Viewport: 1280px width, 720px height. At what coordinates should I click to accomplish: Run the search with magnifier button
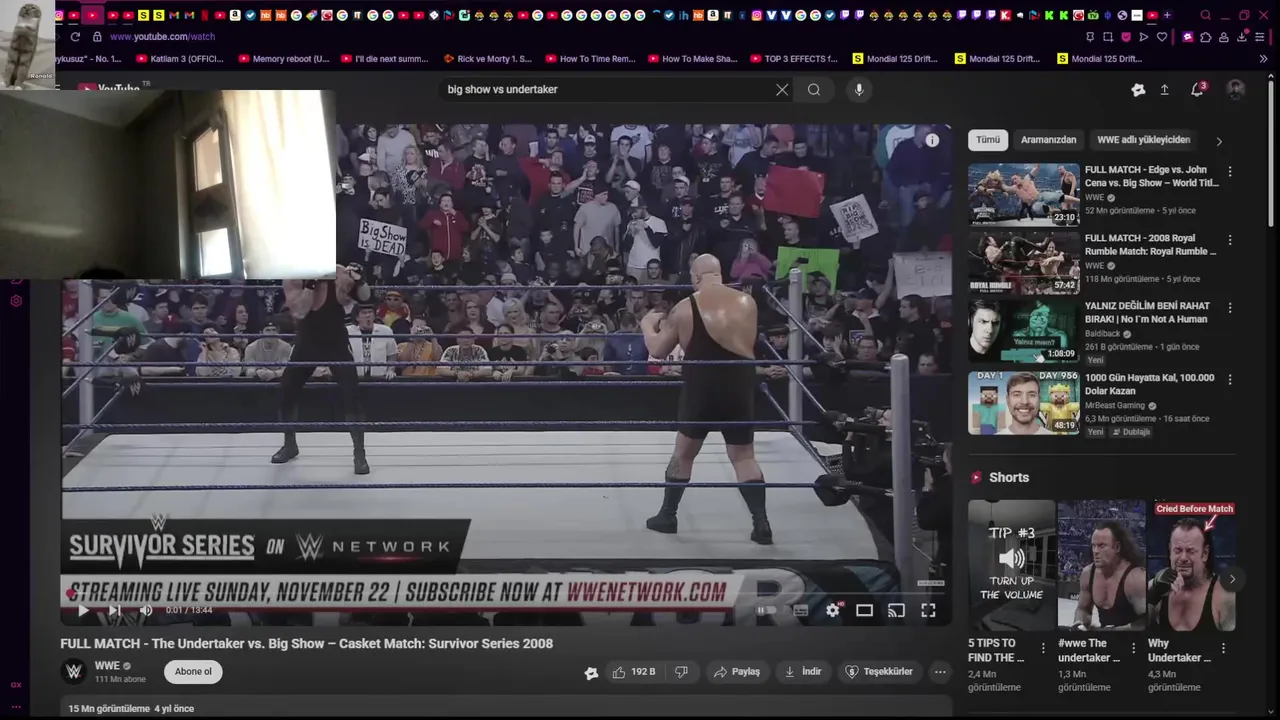pyautogui.click(x=814, y=89)
